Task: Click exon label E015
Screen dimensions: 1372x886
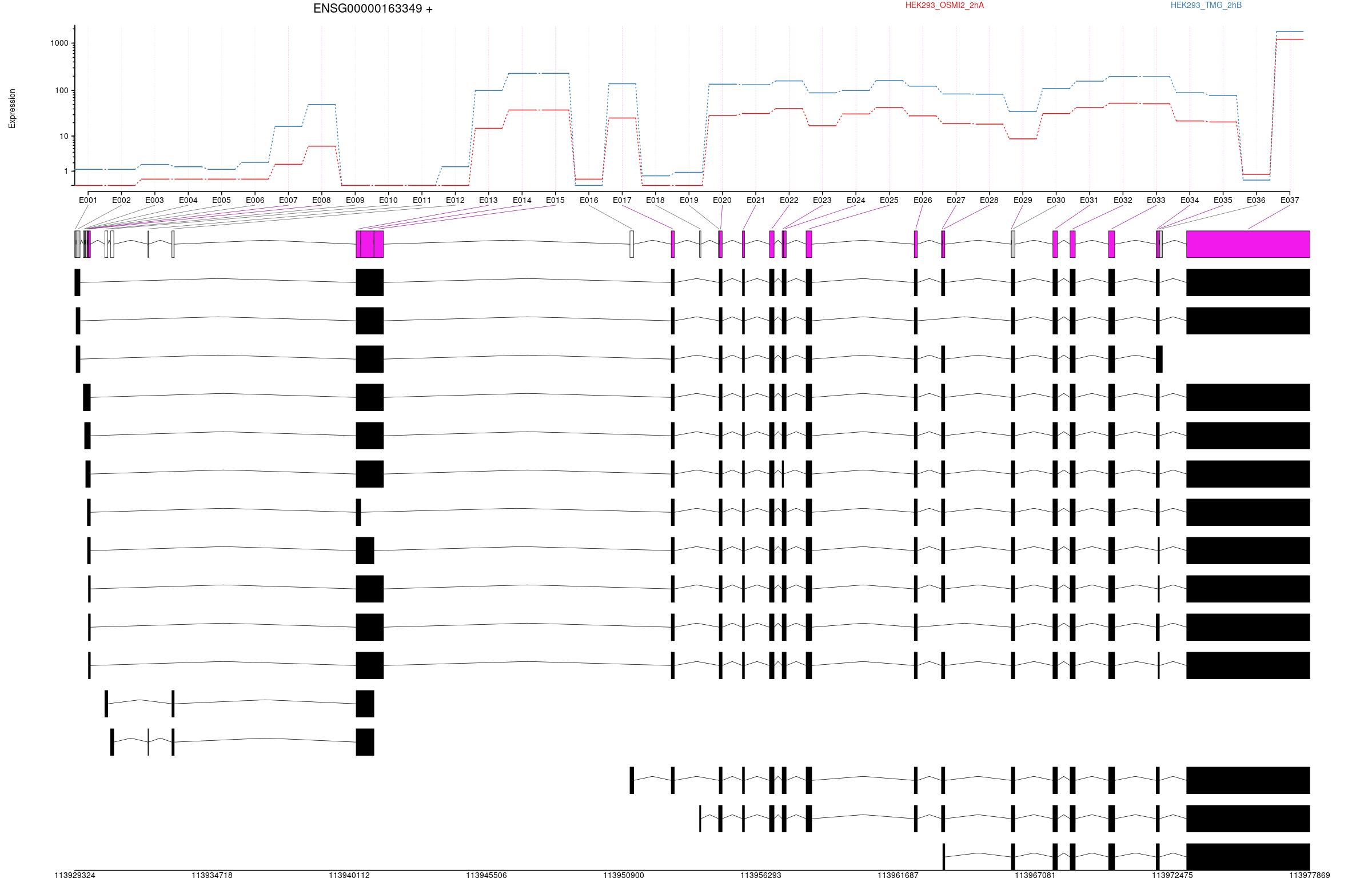Action: 555,200
